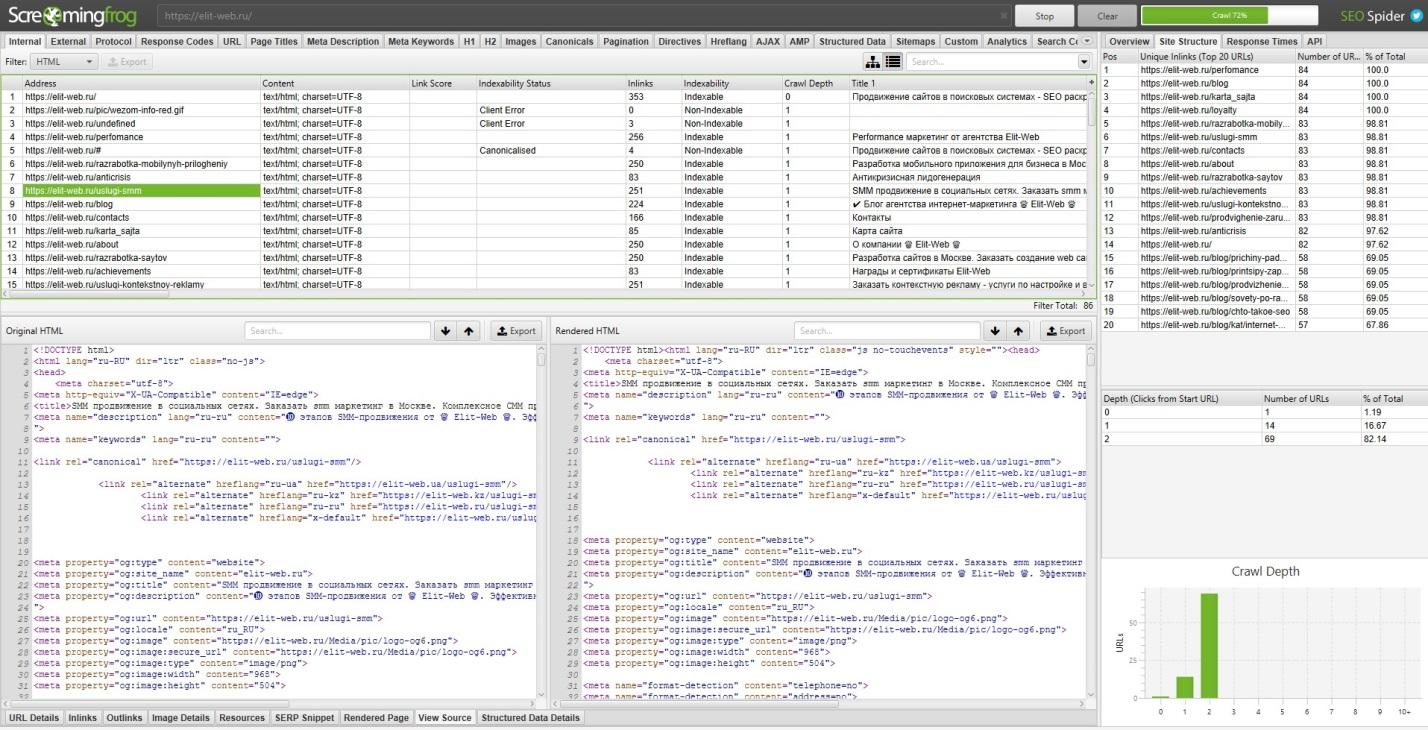Open the main table search options dropdown
Viewport: 1428px width, 730px height.
coord(1085,62)
